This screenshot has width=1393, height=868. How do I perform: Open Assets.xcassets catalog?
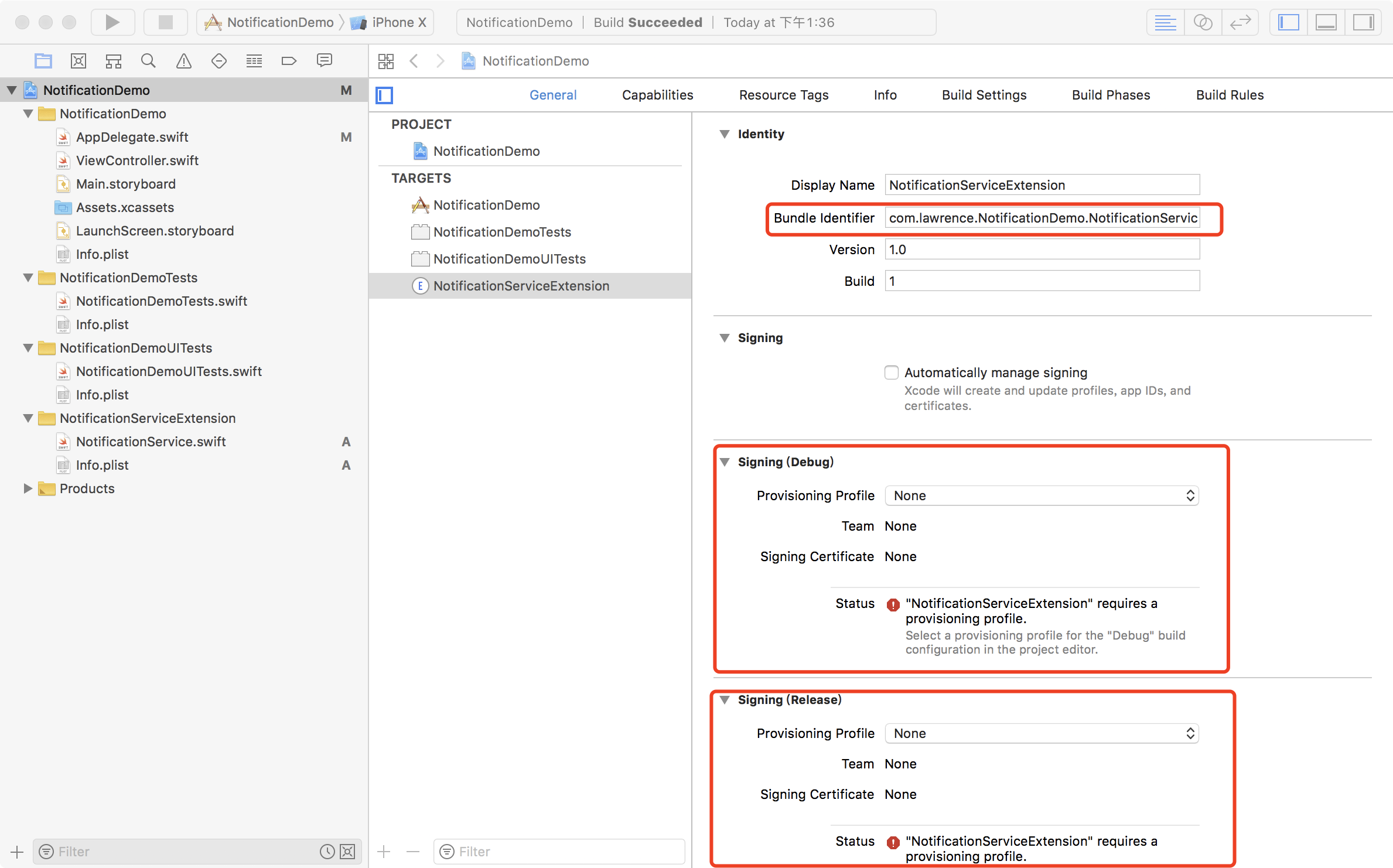point(125,207)
